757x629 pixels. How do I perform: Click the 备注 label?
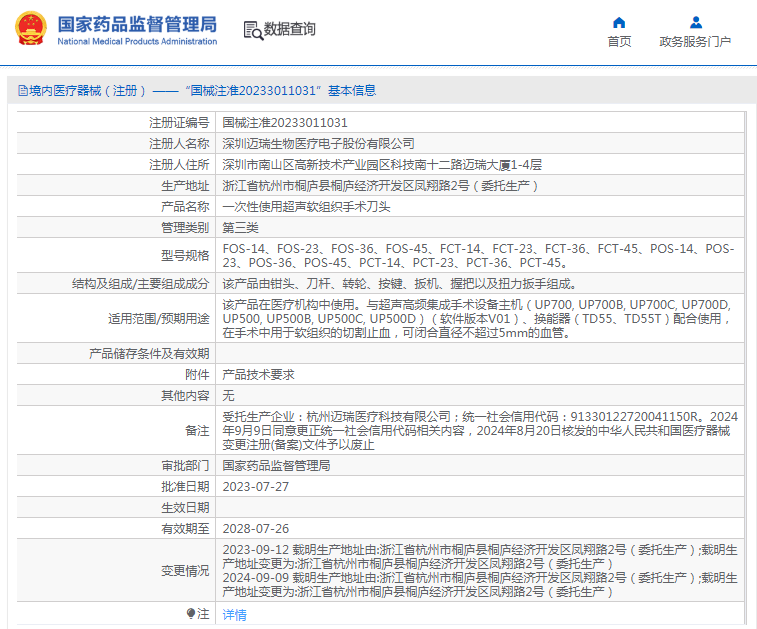tap(197, 431)
